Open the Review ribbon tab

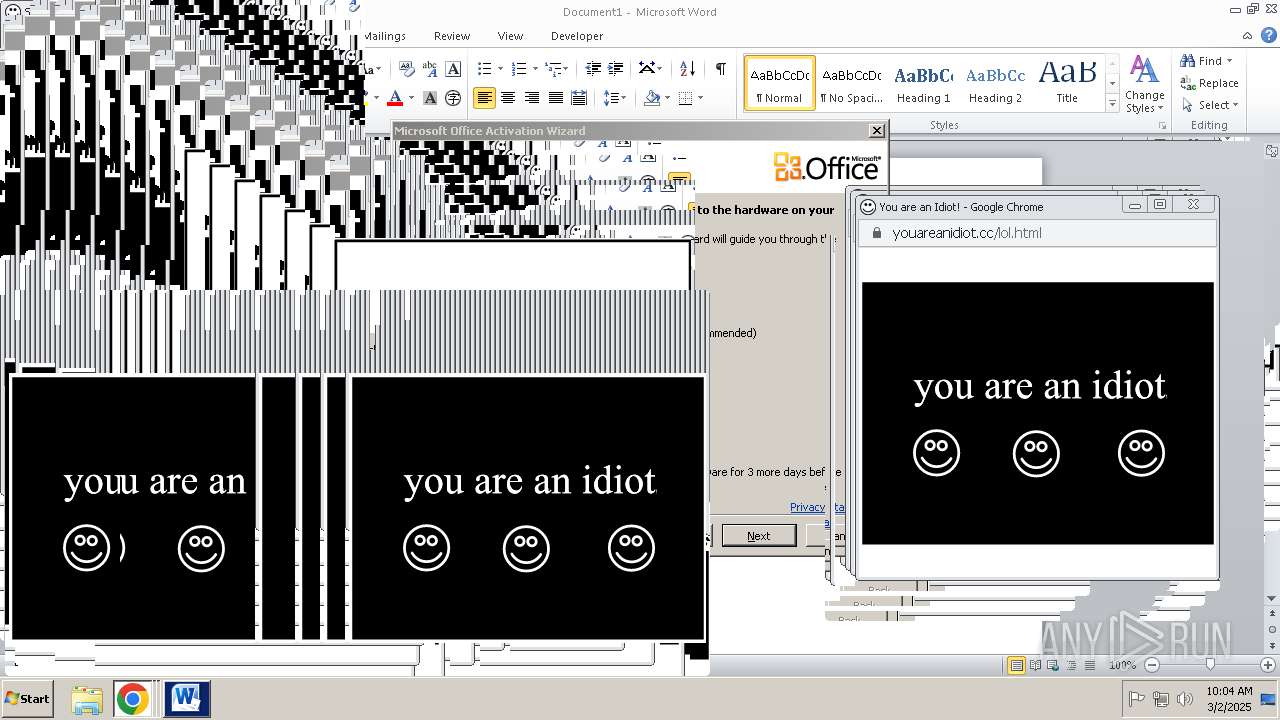click(452, 36)
